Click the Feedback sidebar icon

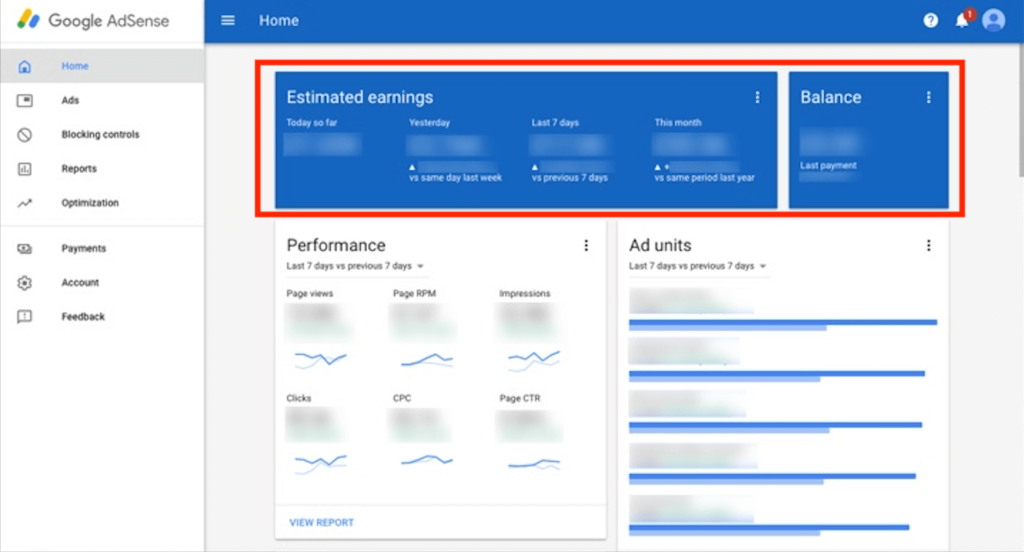coord(25,317)
